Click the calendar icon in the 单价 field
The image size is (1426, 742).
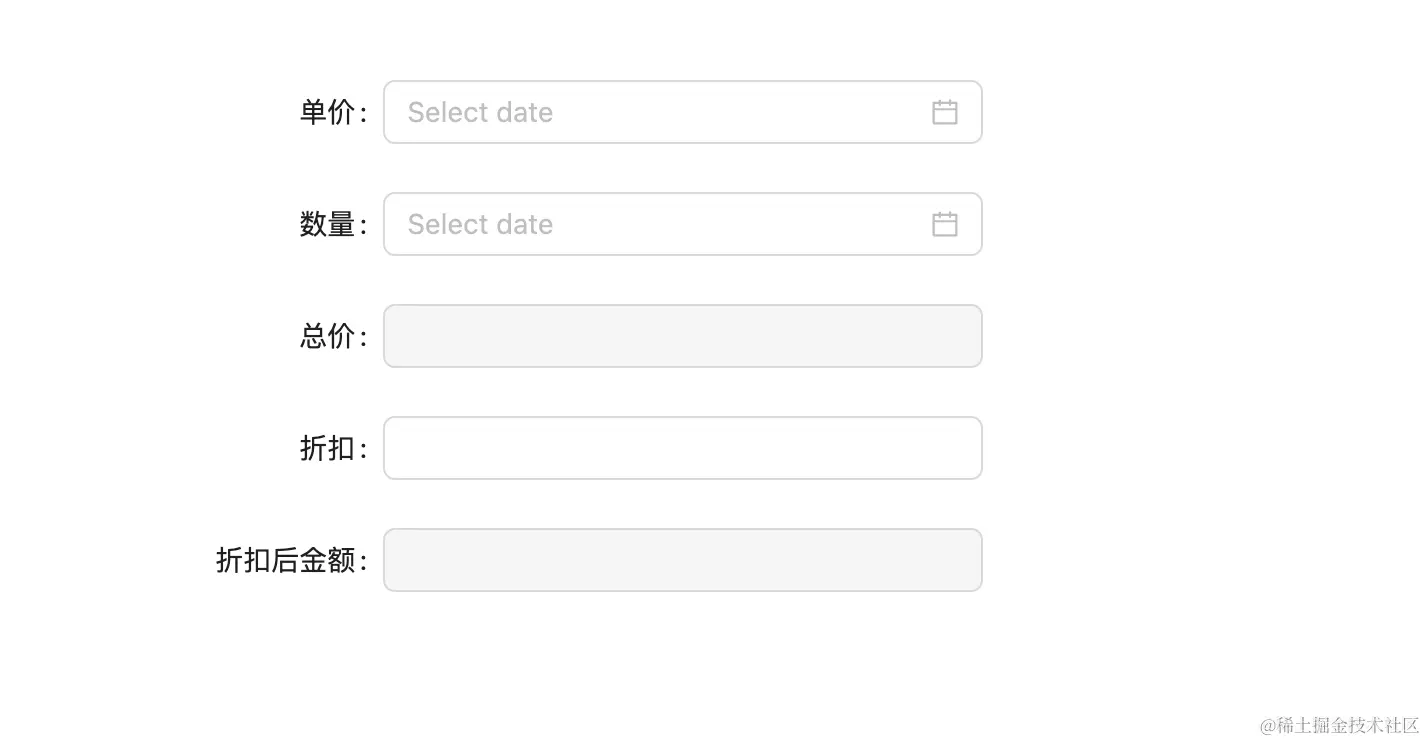click(944, 112)
